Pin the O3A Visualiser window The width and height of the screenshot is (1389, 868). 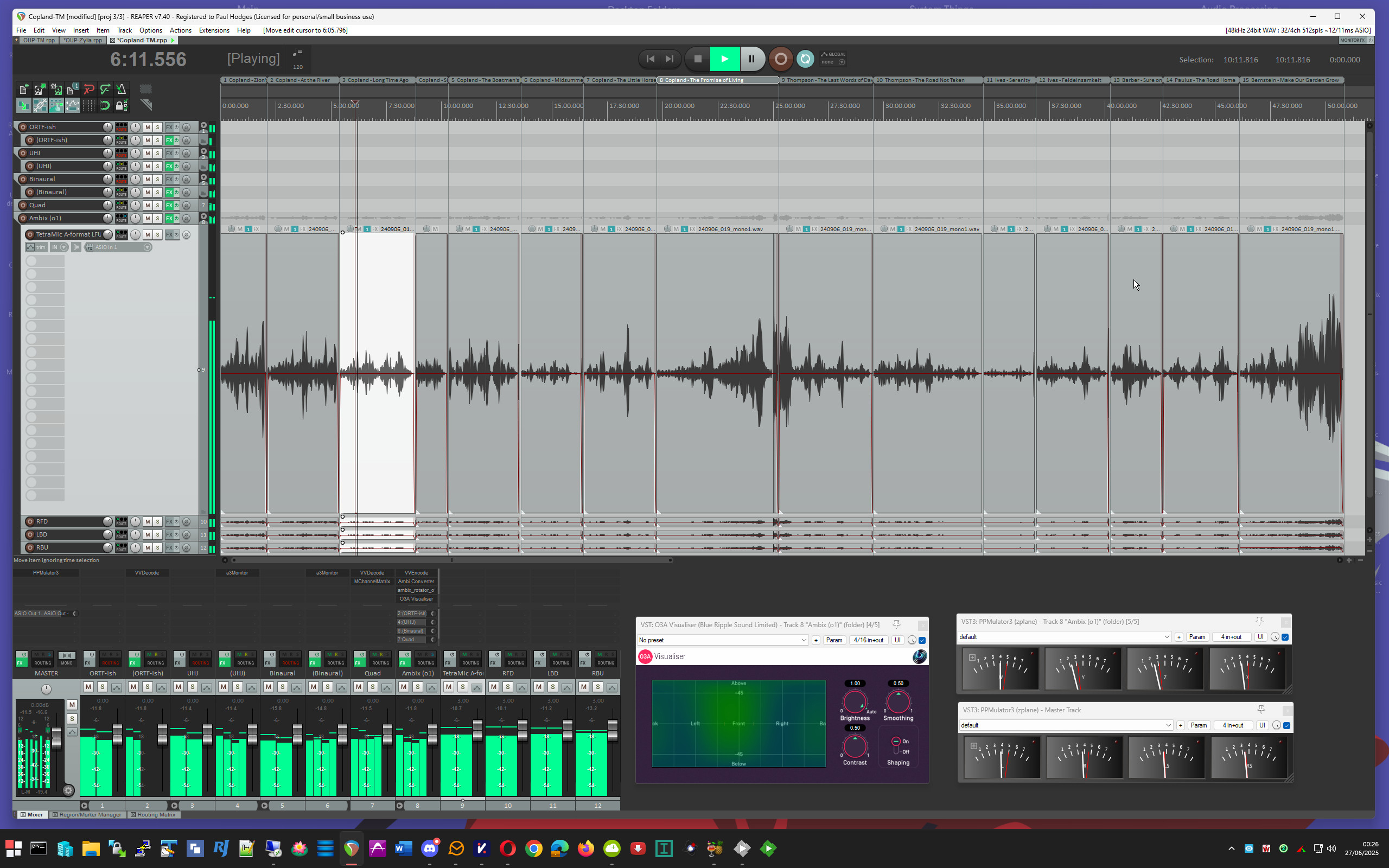[896, 624]
